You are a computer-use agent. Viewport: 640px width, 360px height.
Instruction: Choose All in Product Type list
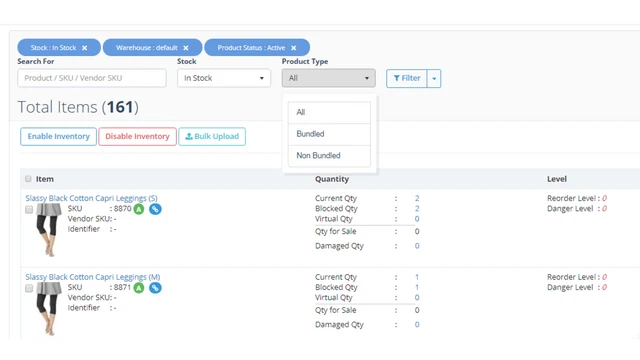(x=329, y=112)
